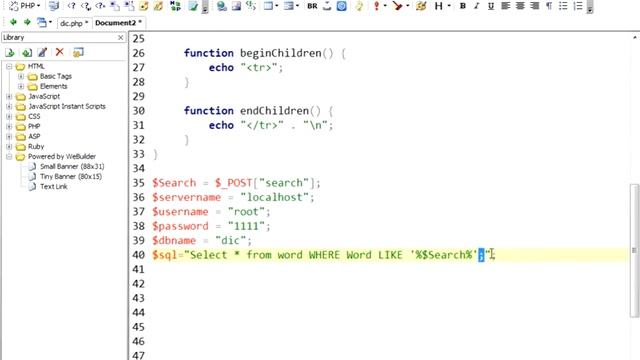Collapse the Powered by WeBuilder folder
Image resolution: width=640 pixels, height=360 pixels.
pyautogui.click(x=9, y=156)
